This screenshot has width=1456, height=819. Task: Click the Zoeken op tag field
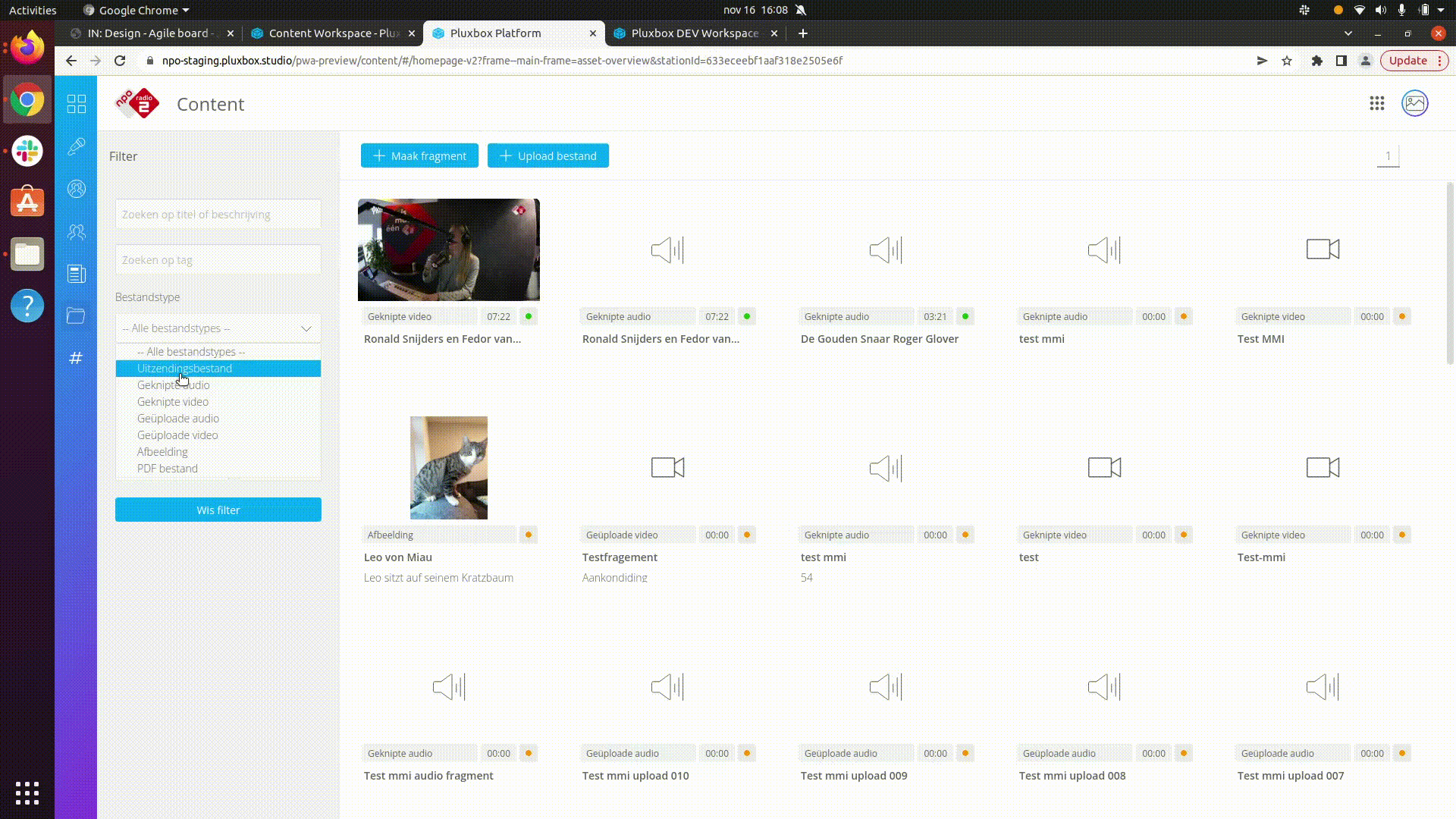tap(218, 260)
